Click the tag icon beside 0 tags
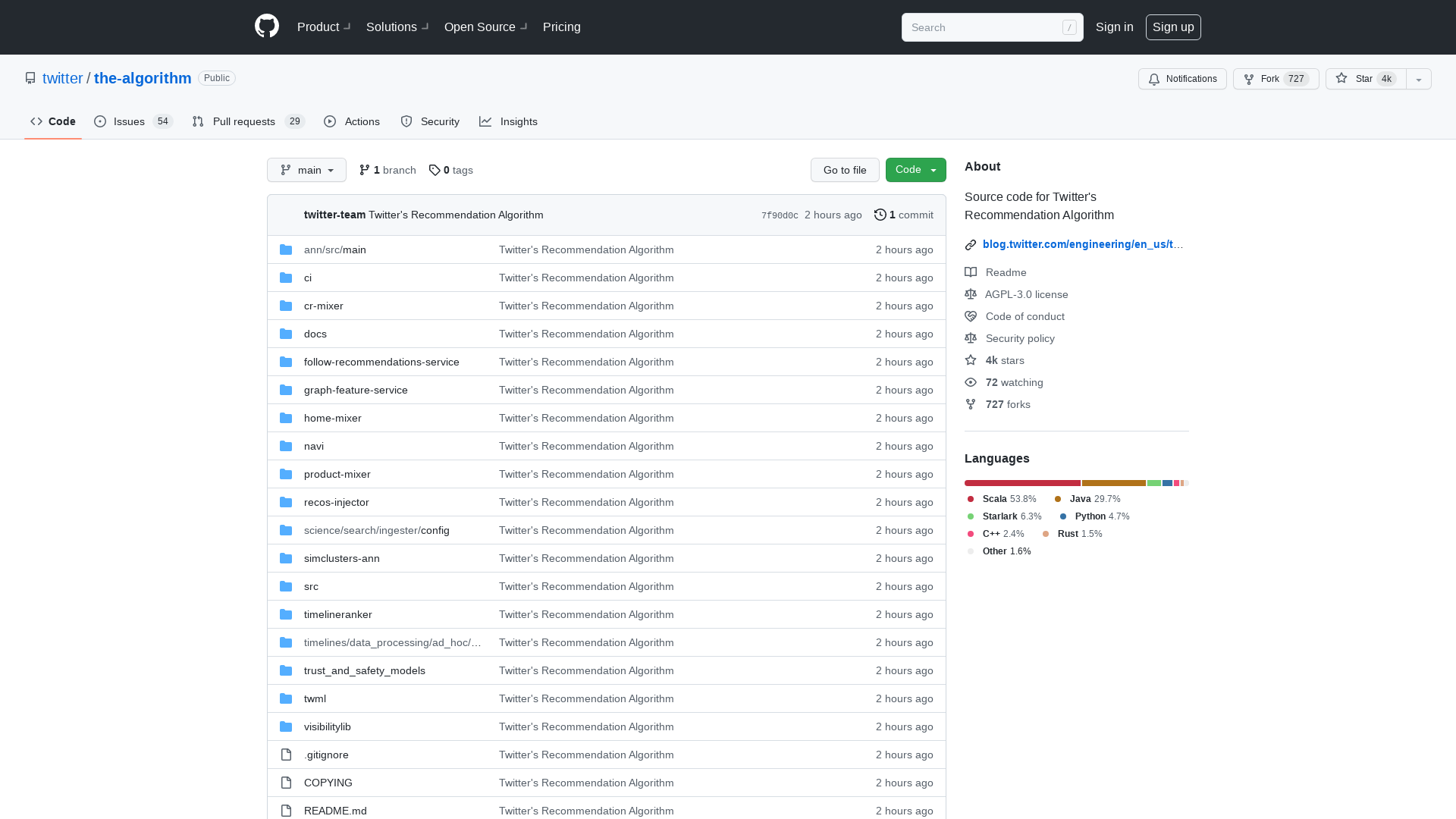The width and height of the screenshot is (1456, 819). click(x=435, y=170)
